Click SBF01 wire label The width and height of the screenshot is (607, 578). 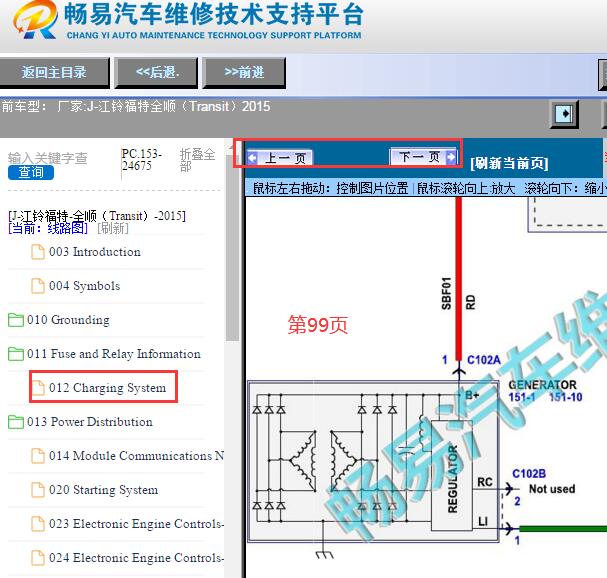446,293
